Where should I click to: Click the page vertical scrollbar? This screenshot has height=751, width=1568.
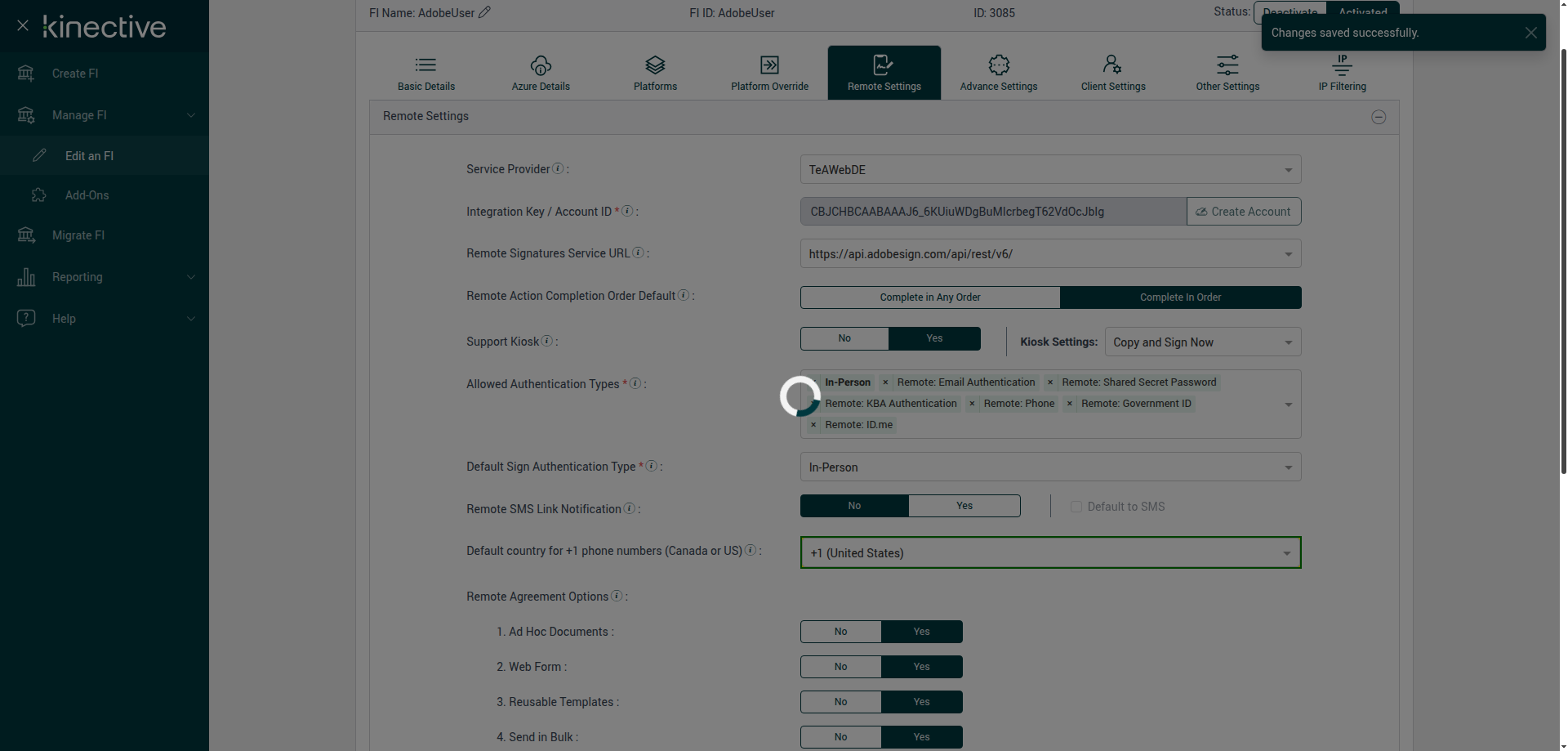(1563, 262)
